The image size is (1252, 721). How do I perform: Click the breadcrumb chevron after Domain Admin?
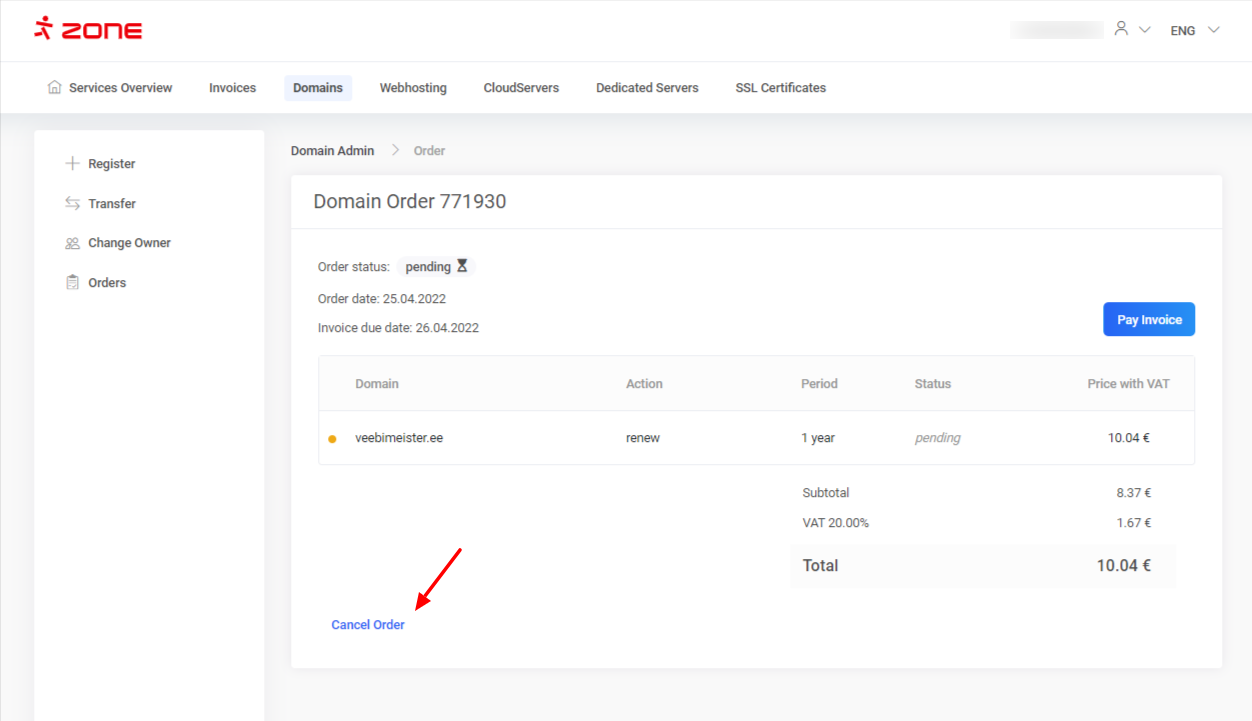[395, 150]
